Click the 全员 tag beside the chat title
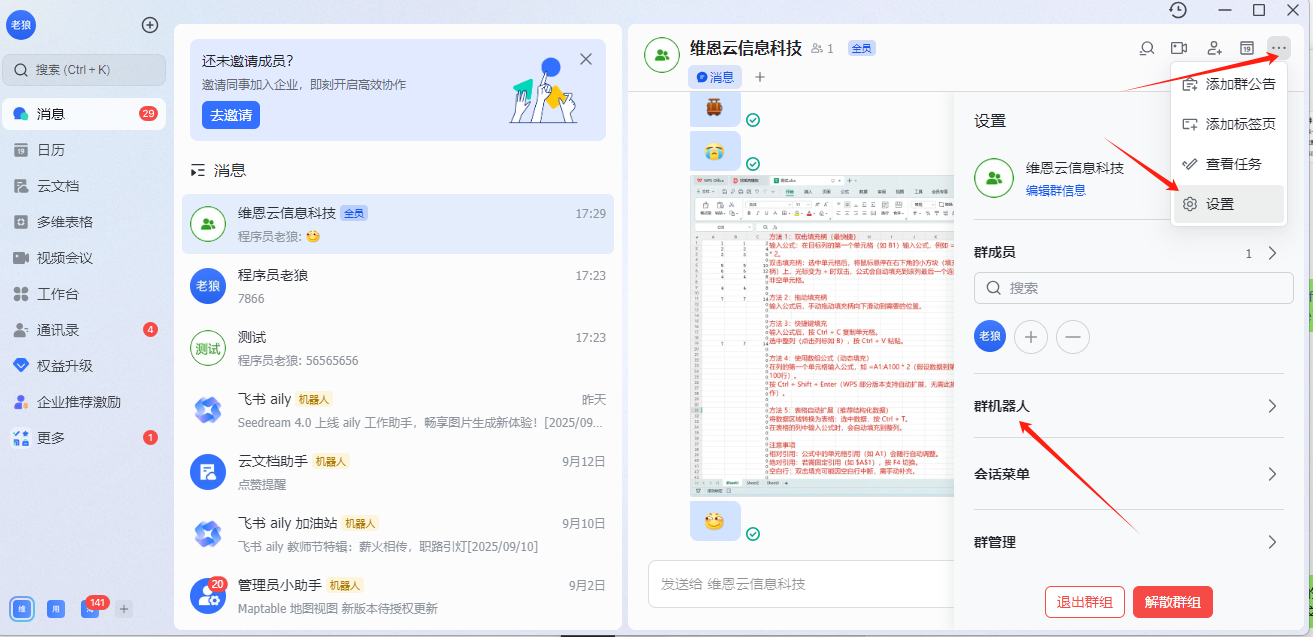1313x637 pixels. click(861, 48)
